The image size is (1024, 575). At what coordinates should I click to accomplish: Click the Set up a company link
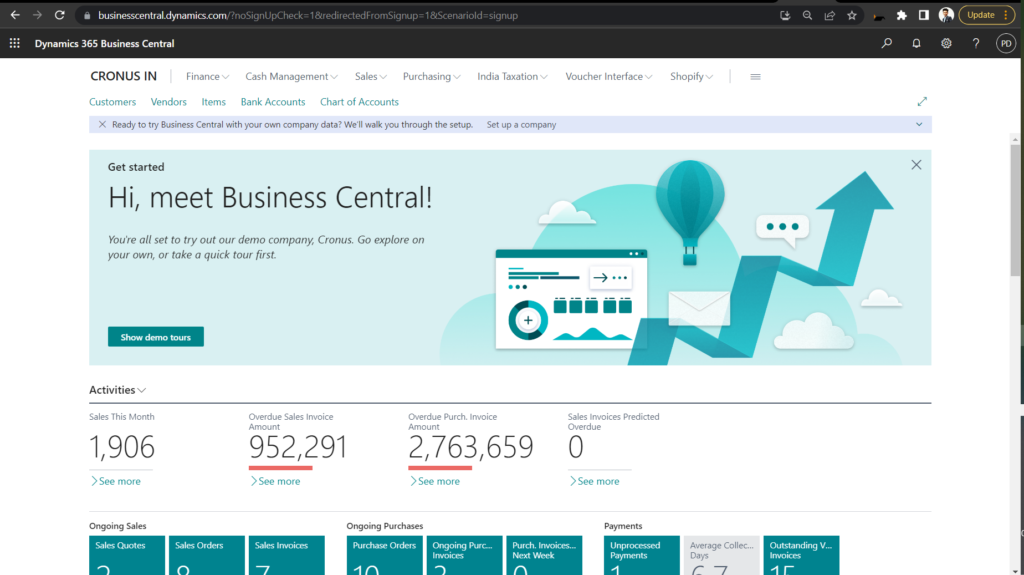(521, 124)
